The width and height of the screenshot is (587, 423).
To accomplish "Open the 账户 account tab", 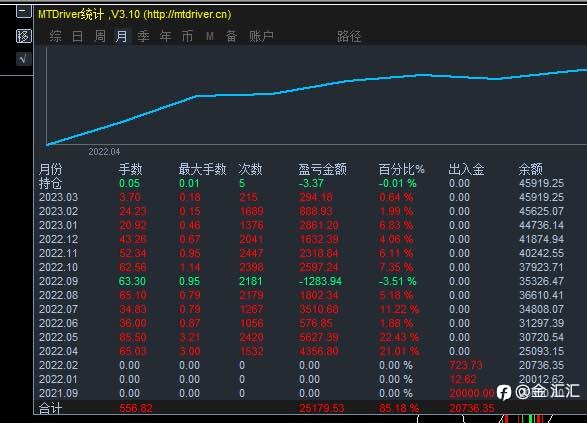I will pos(261,36).
